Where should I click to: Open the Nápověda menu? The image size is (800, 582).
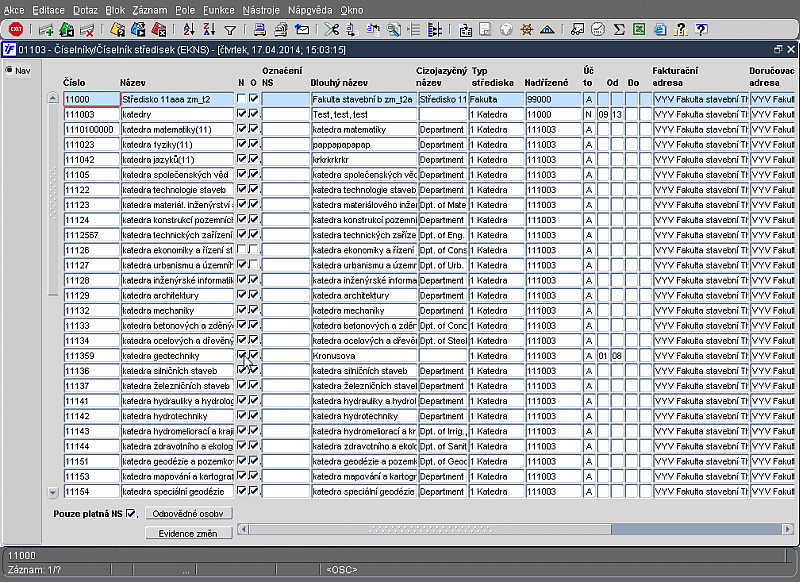tap(310, 10)
